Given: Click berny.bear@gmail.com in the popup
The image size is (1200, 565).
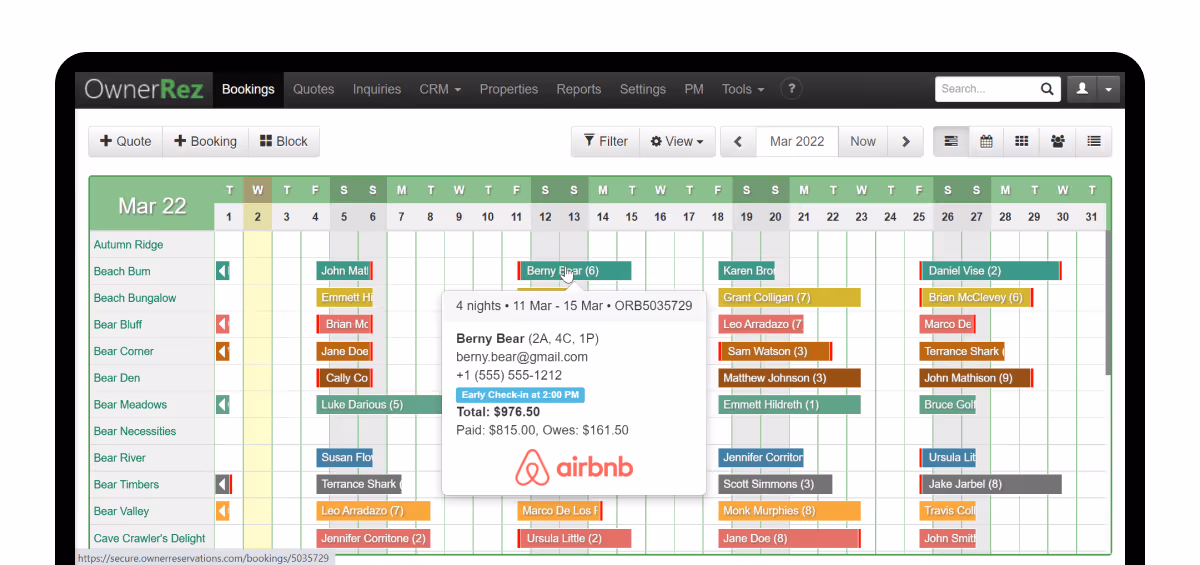Looking at the screenshot, I should [522, 357].
